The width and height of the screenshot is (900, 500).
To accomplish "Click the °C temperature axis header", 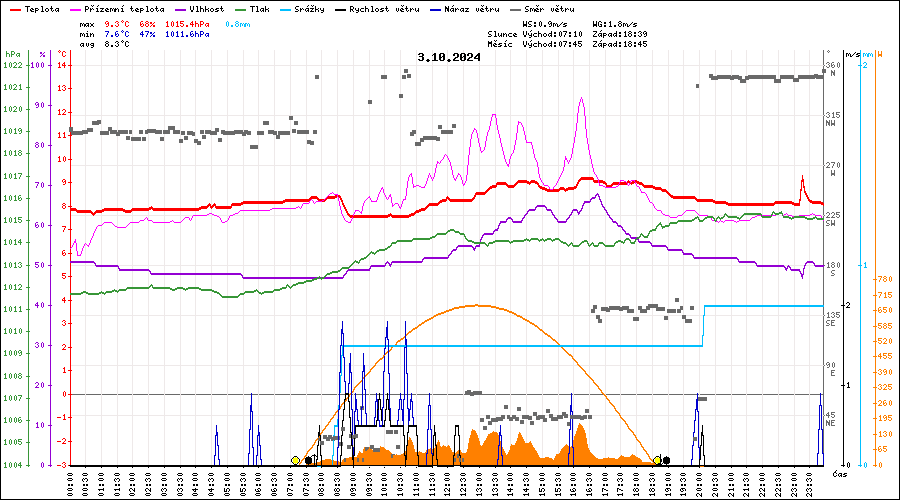I will [62, 54].
